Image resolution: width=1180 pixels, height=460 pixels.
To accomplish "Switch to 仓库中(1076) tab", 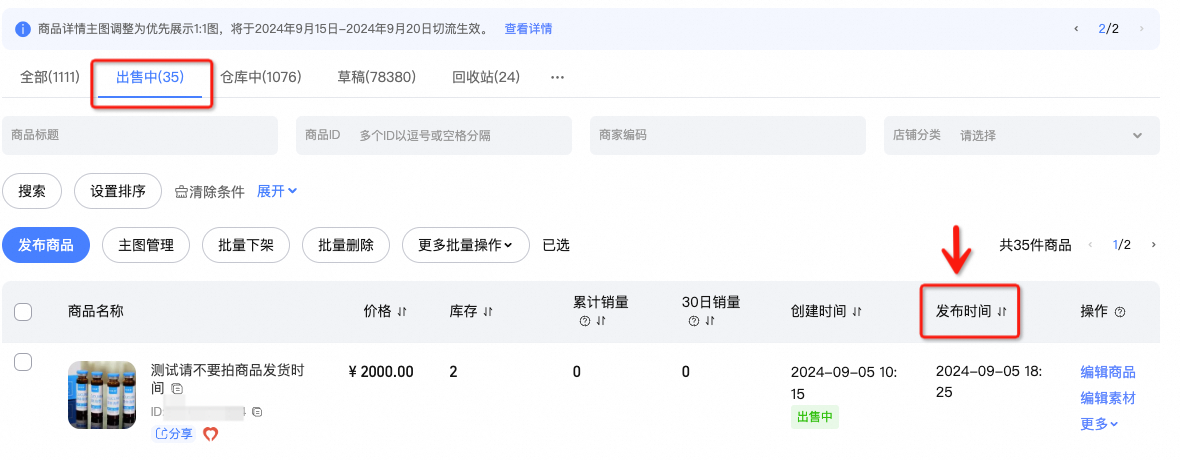I will point(260,77).
